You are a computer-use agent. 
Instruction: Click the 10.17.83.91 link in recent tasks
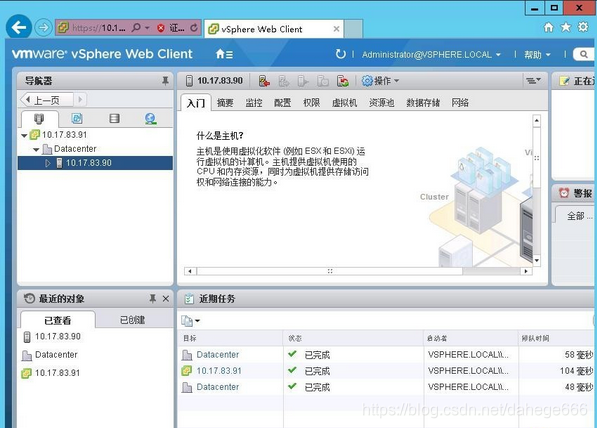click(219, 371)
